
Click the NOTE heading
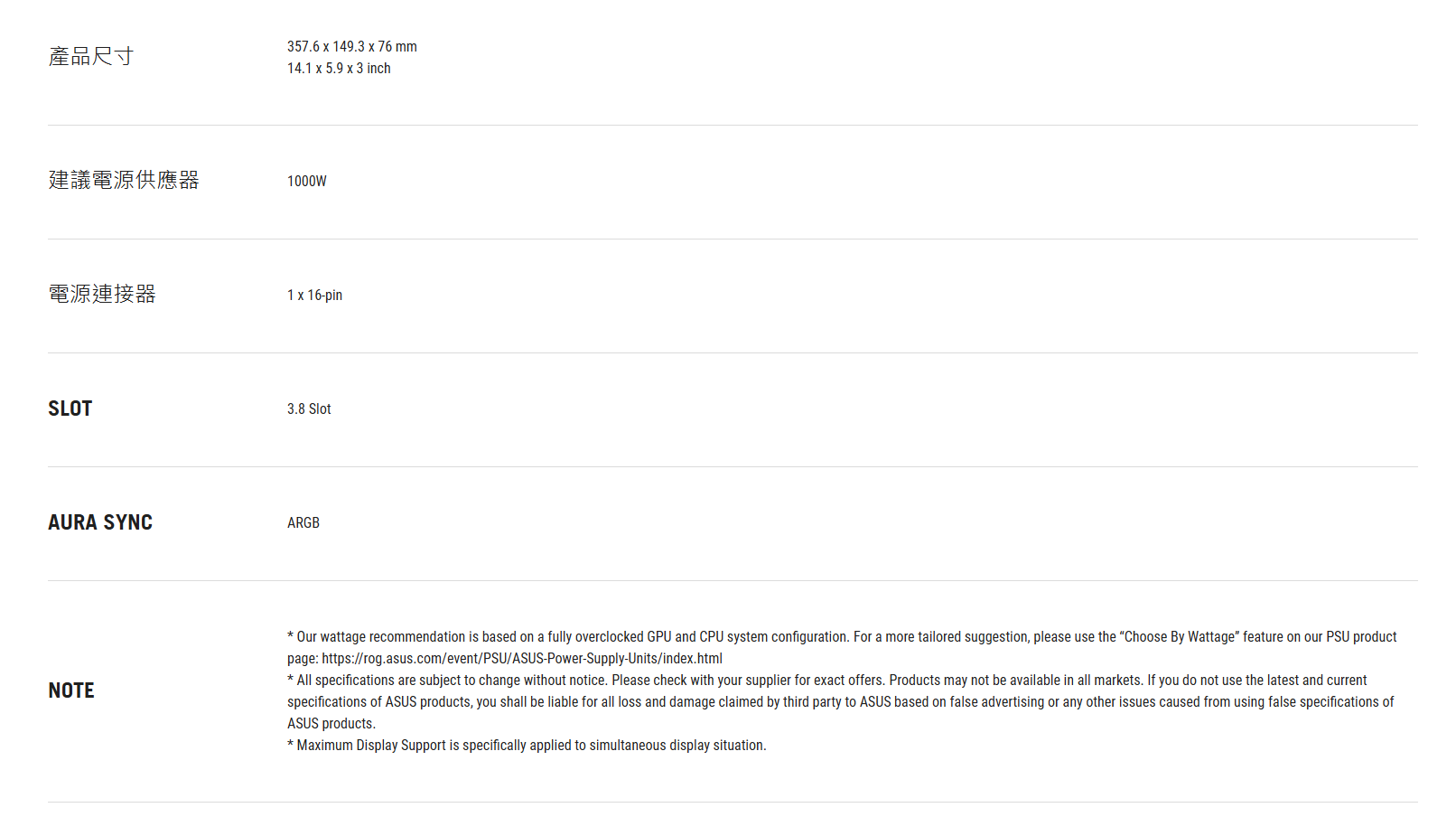point(71,690)
